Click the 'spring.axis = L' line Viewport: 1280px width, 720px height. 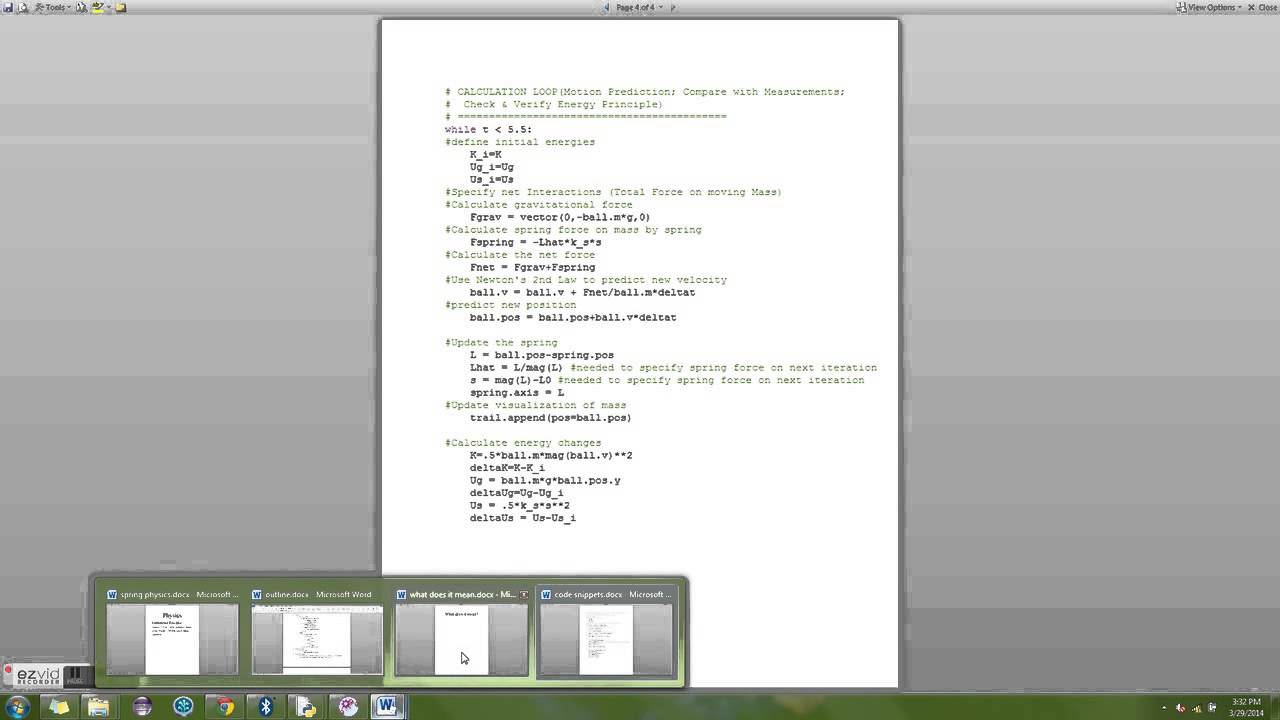[x=517, y=393]
